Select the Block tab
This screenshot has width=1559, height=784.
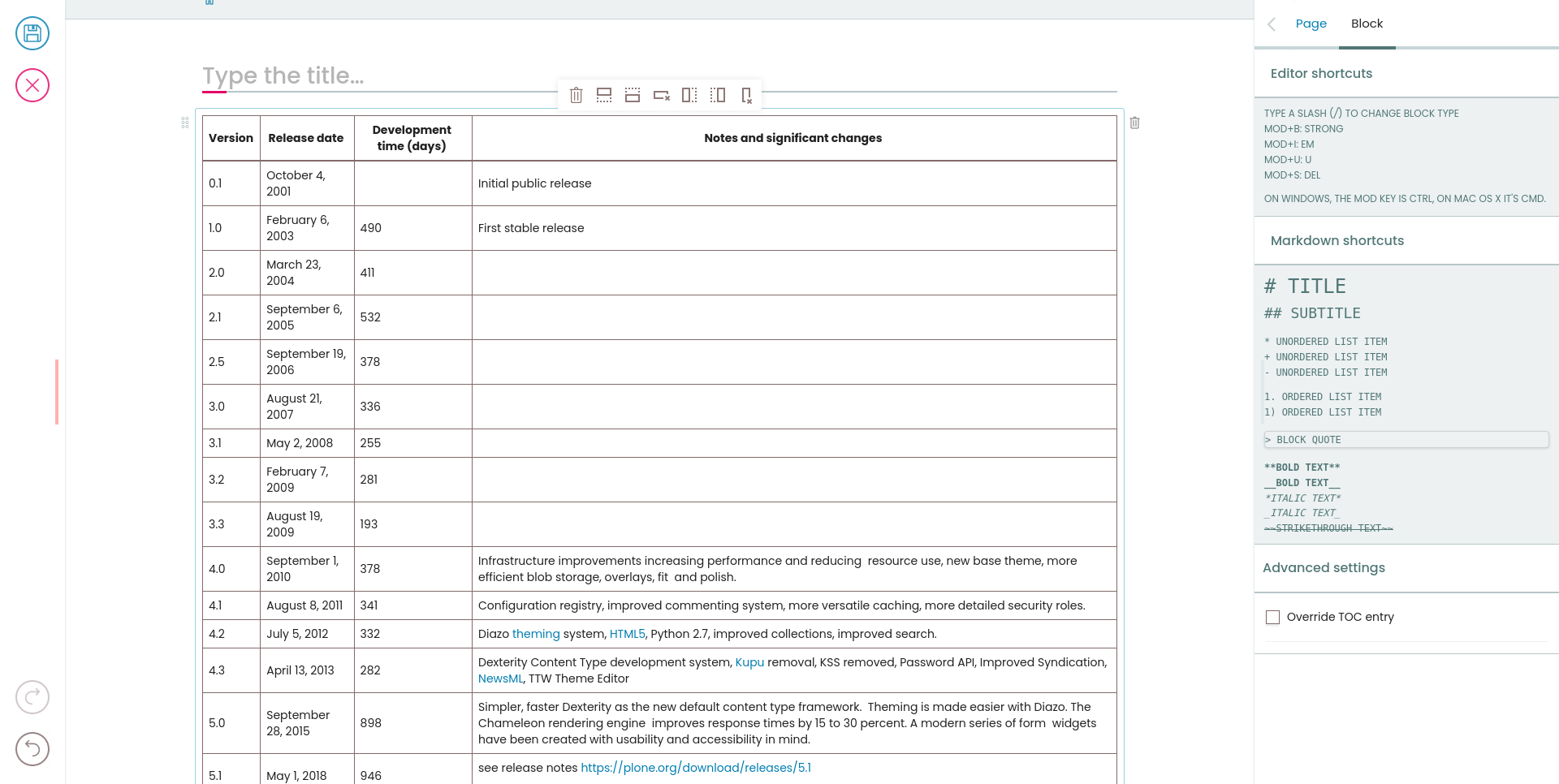point(1367,24)
